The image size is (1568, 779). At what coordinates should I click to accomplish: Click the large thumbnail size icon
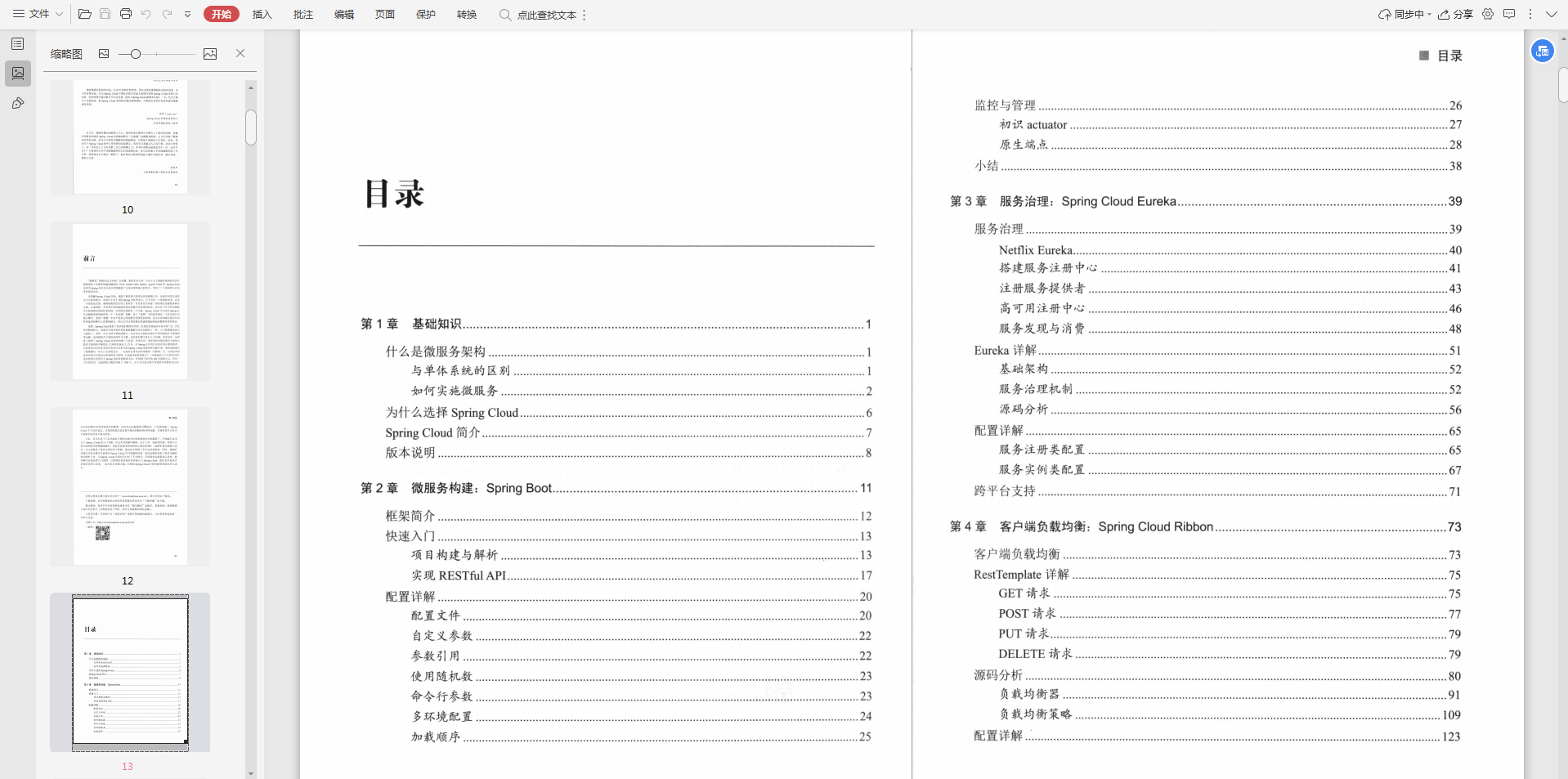(x=210, y=54)
